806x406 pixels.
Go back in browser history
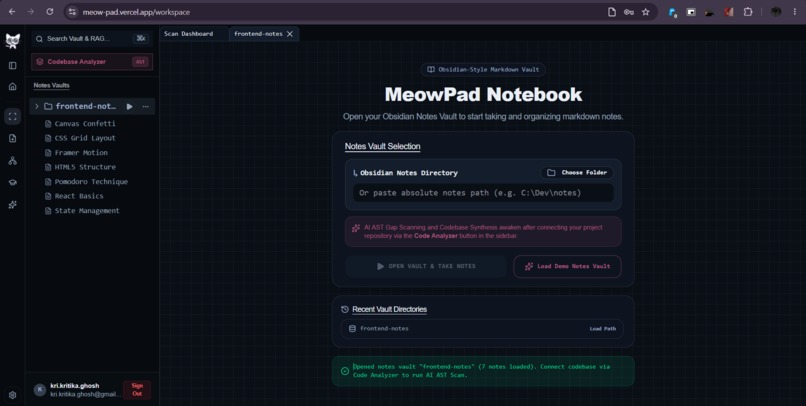pyautogui.click(x=12, y=12)
